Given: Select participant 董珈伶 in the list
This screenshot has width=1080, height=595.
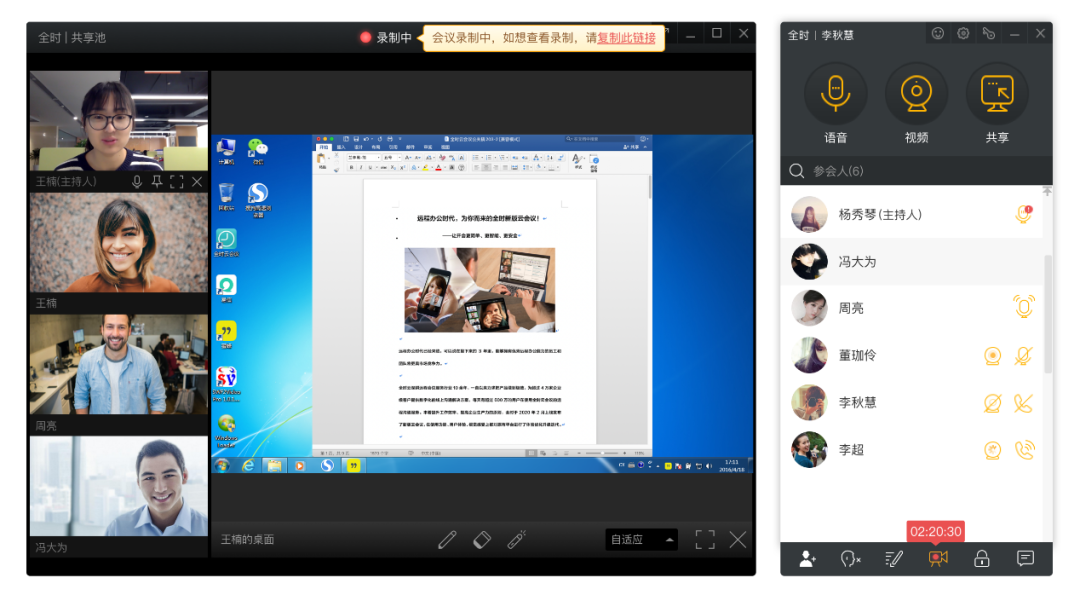Looking at the screenshot, I should coord(912,355).
